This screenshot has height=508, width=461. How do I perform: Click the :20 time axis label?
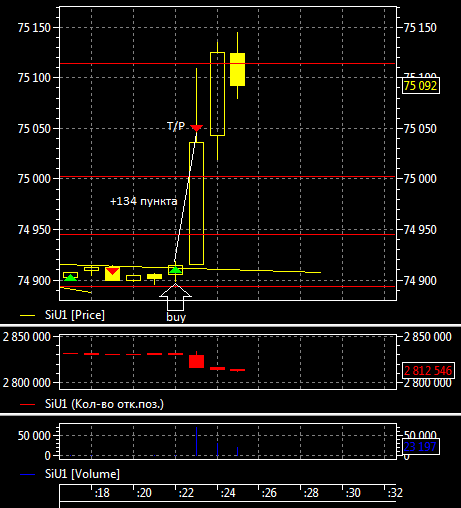click(144, 493)
